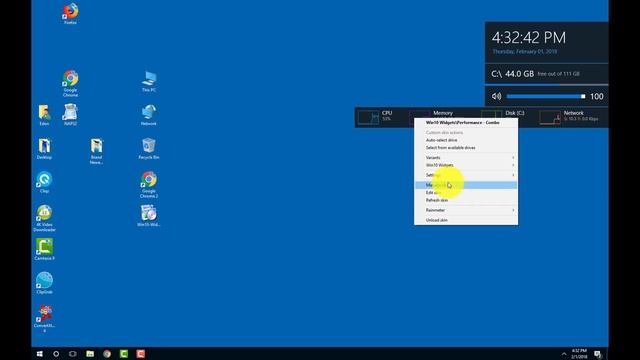This screenshot has height=360, width=640.
Task: Click the CPU graph in performance widget
Action: tap(369, 118)
